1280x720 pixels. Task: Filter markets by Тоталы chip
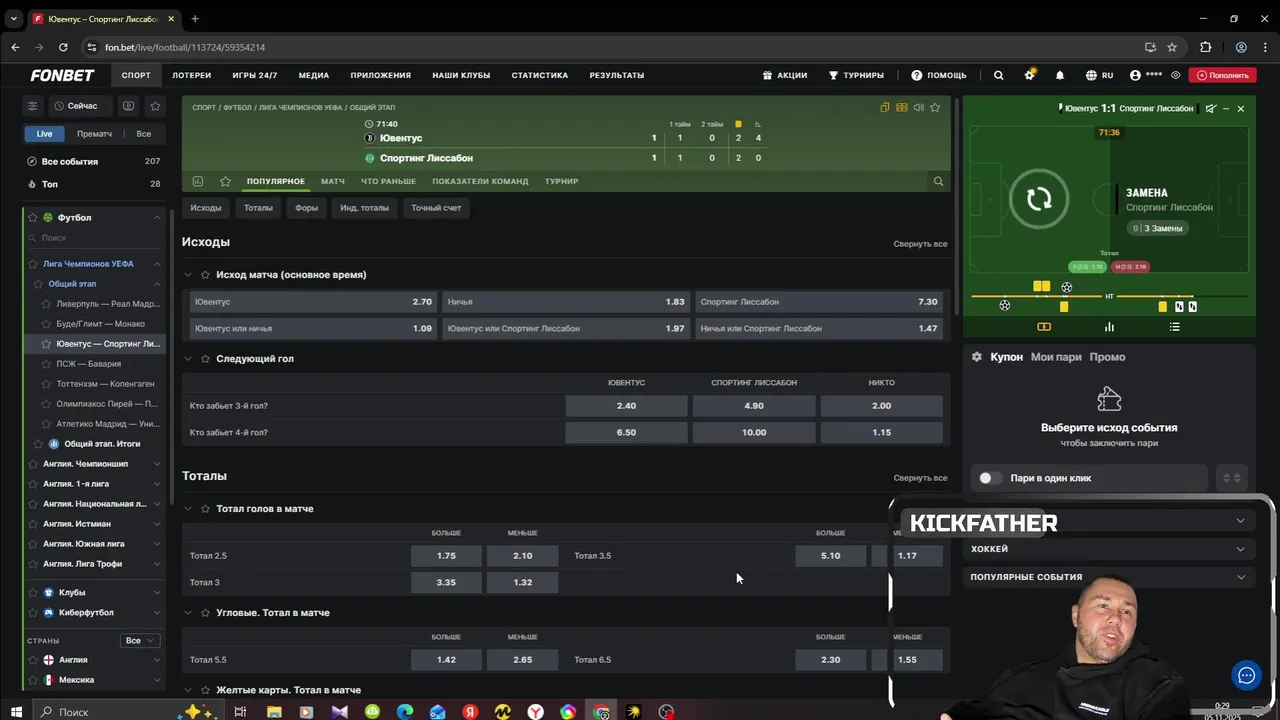click(x=258, y=208)
